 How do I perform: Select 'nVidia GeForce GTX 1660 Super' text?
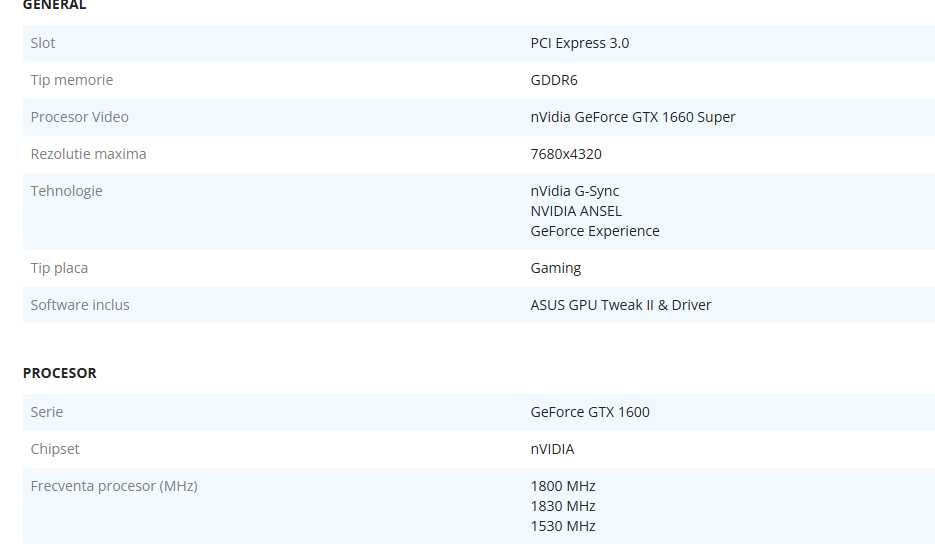point(633,117)
